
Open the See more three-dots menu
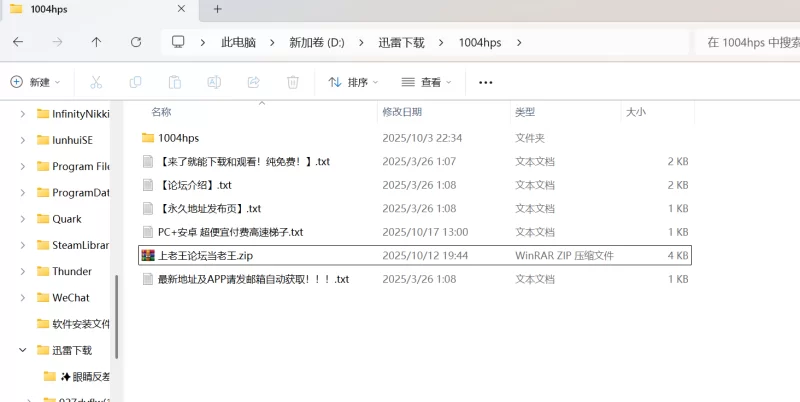486,82
